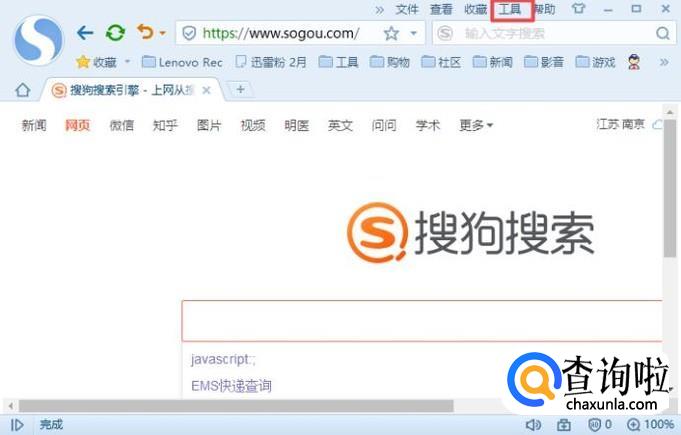The width and height of the screenshot is (681, 435).
Task: Expand the 更多 dropdown
Action: click(x=476, y=125)
